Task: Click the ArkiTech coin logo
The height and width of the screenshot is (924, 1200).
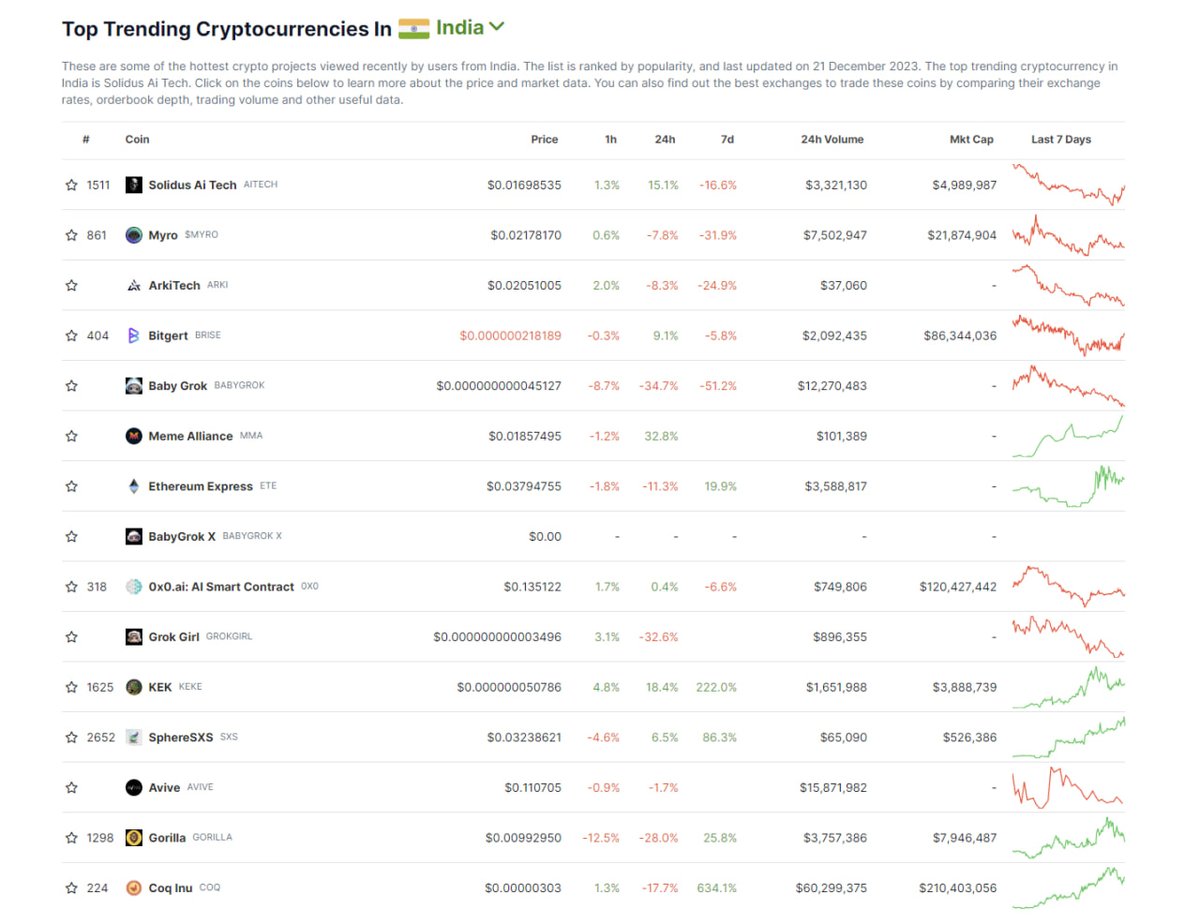Action: [x=134, y=285]
